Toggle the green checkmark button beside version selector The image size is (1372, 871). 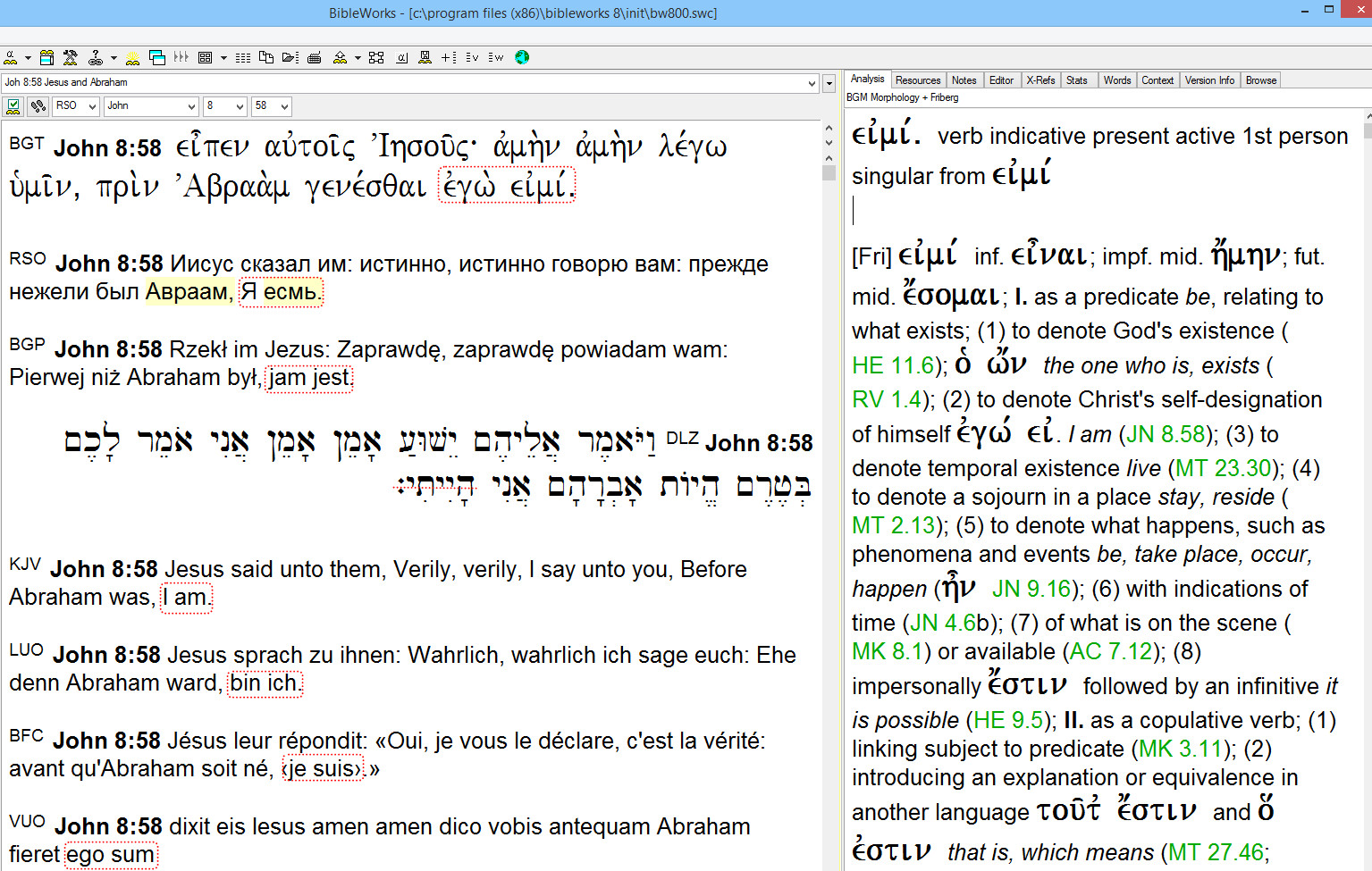coord(13,106)
